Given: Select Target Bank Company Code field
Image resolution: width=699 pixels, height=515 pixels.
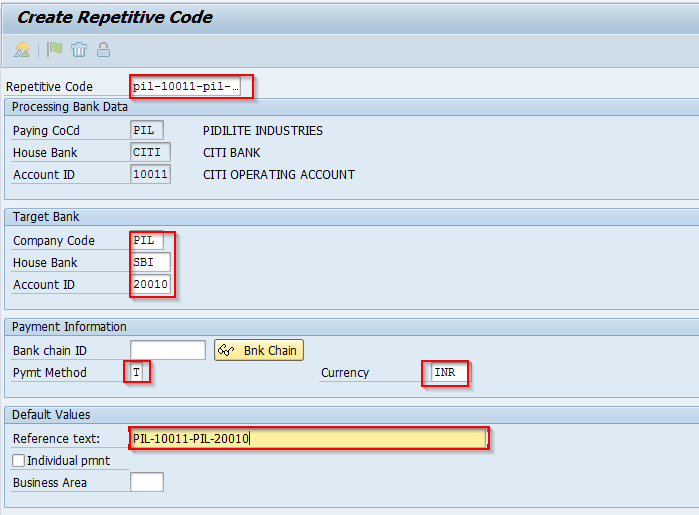Looking at the screenshot, I should [x=147, y=240].
